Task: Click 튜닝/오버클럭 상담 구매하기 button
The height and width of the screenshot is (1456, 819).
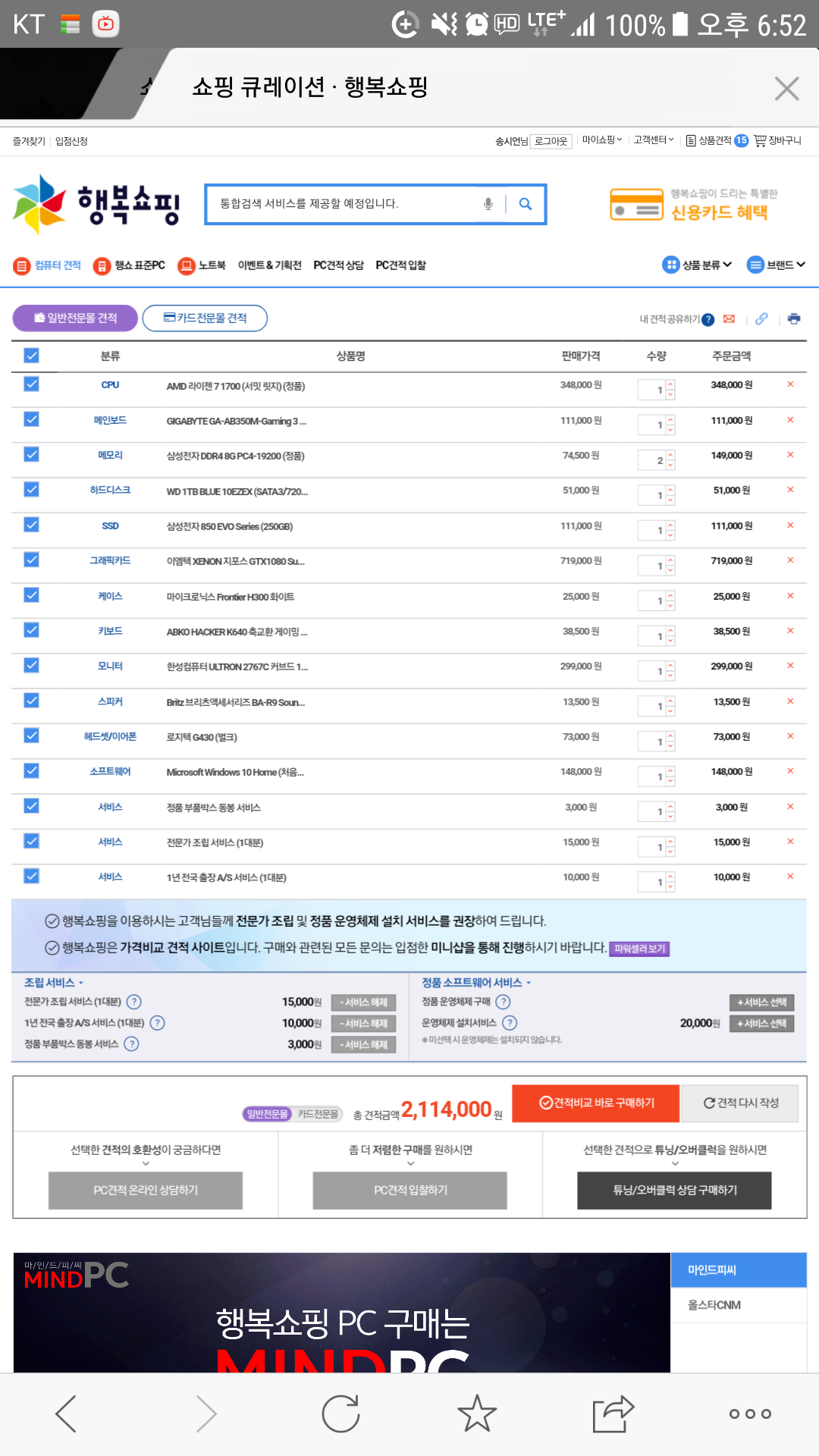Action: (675, 1191)
